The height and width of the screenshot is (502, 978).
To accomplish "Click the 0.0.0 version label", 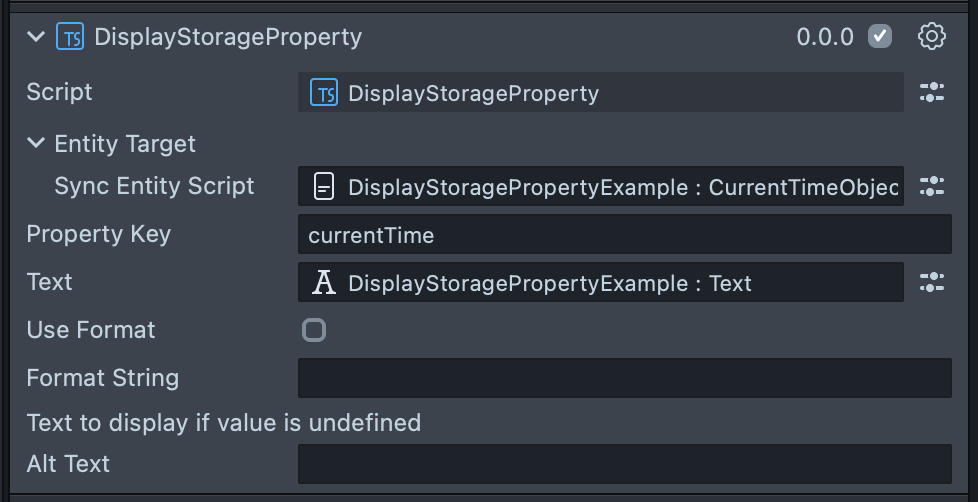I will tap(825, 37).
